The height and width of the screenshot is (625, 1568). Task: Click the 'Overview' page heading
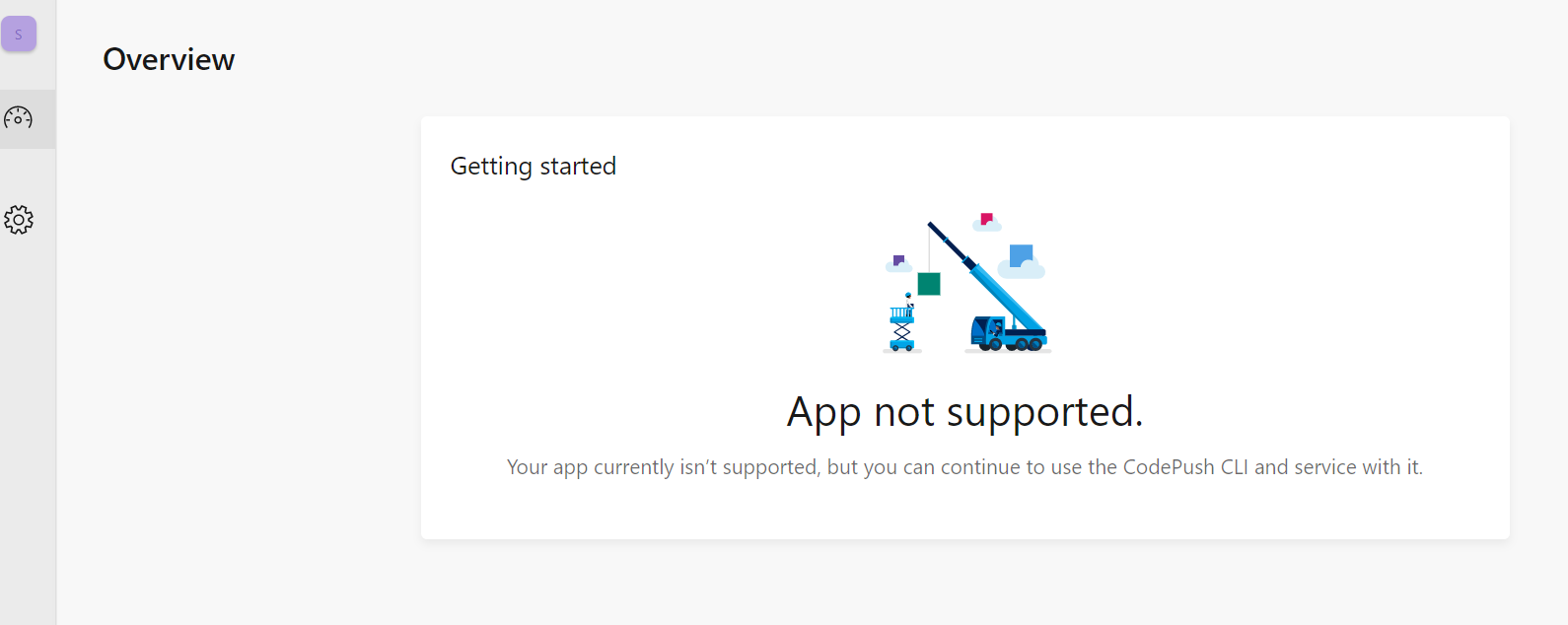[168, 59]
